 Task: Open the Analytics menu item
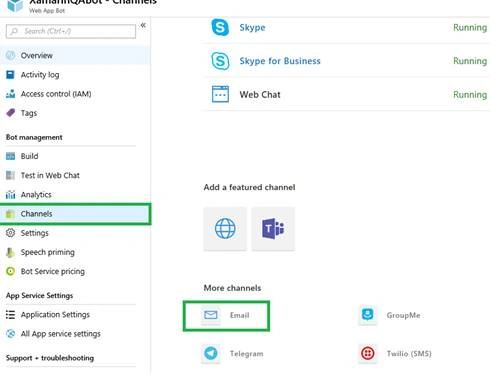(36, 195)
